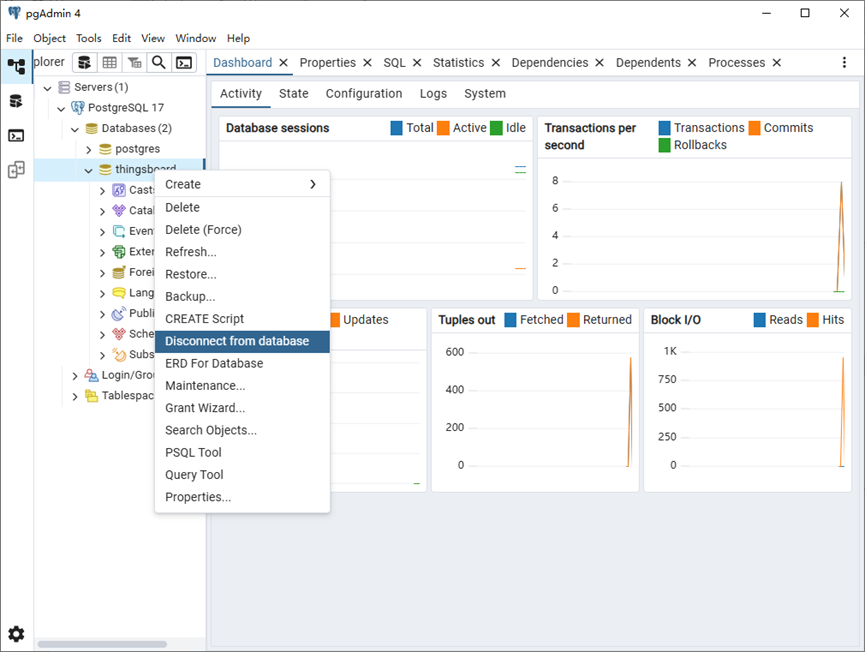865x652 pixels.
Task: Open the Logs dashboard sub-tab
Action: (433, 93)
